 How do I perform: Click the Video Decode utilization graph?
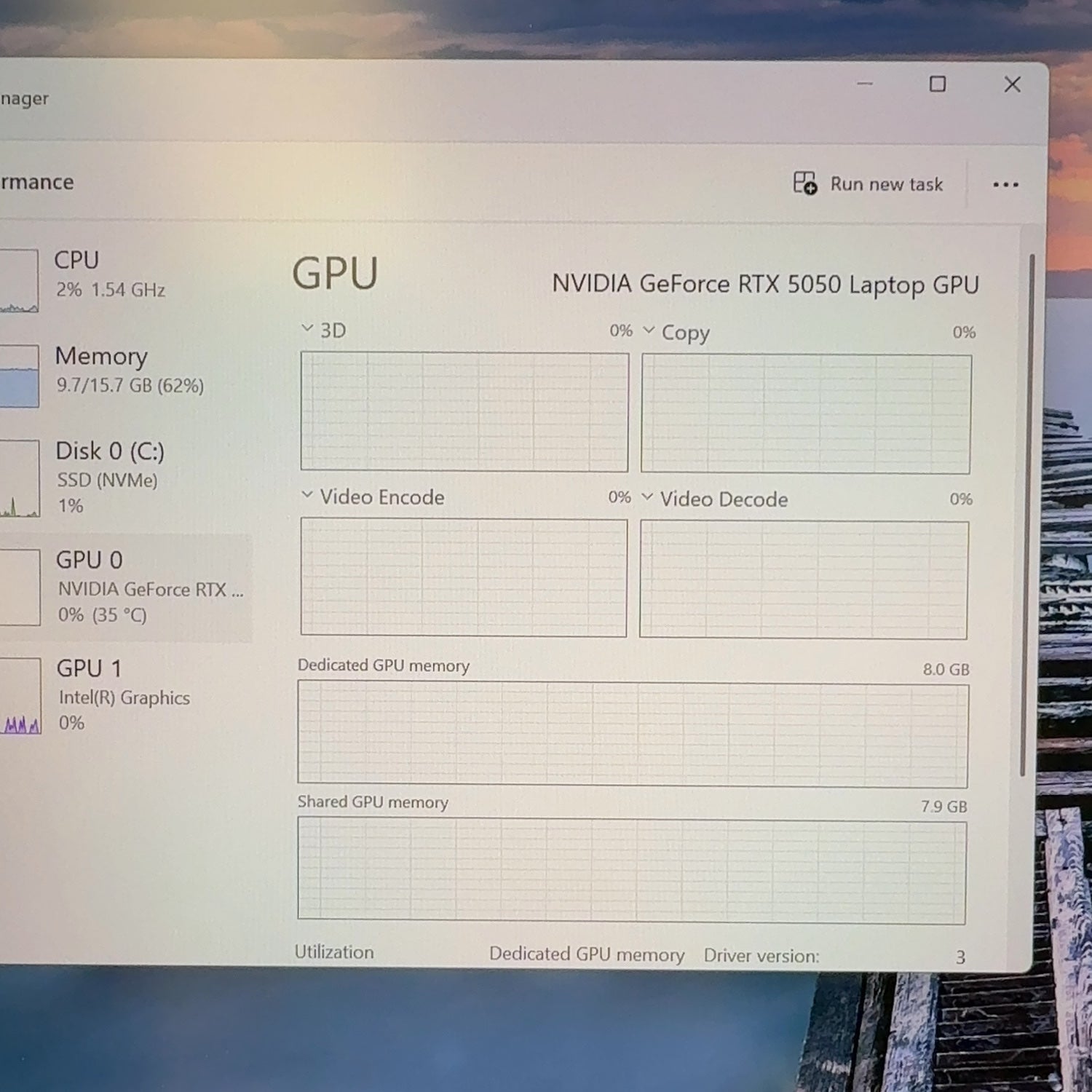coord(804,579)
